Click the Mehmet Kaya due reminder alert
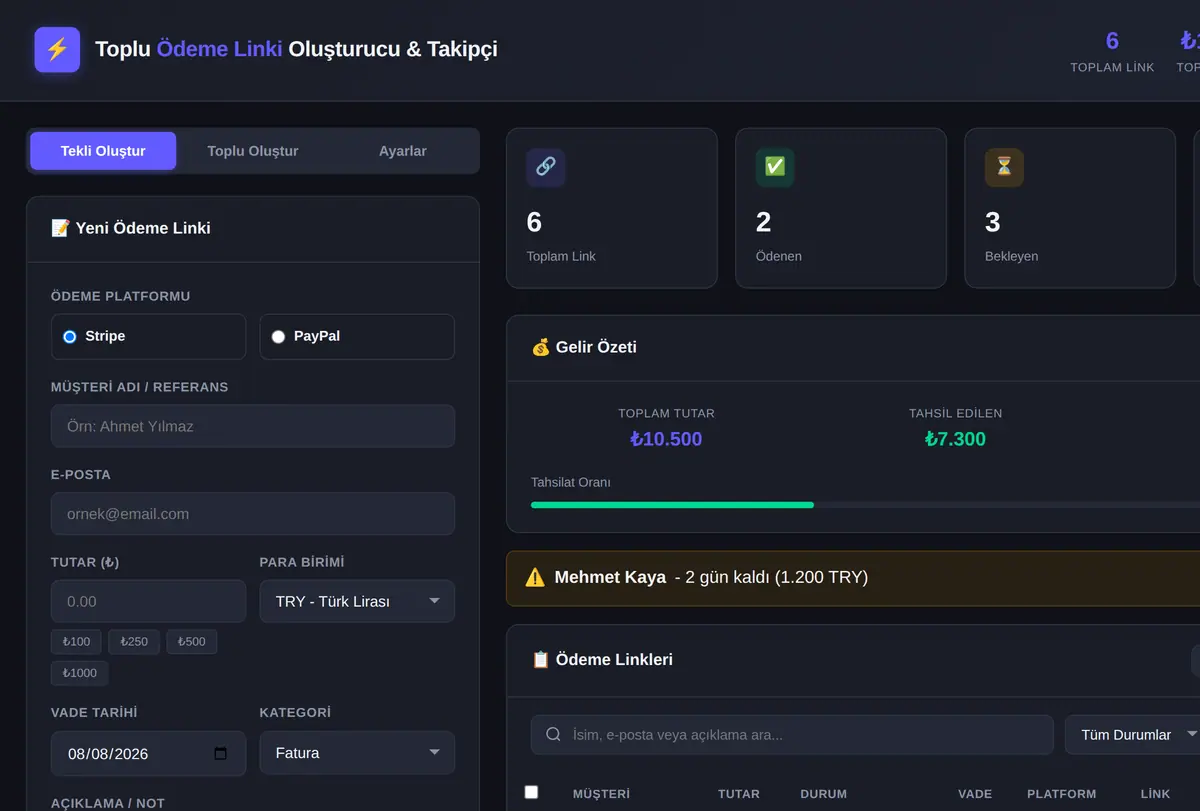This screenshot has width=1200, height=811. [853, 578]
